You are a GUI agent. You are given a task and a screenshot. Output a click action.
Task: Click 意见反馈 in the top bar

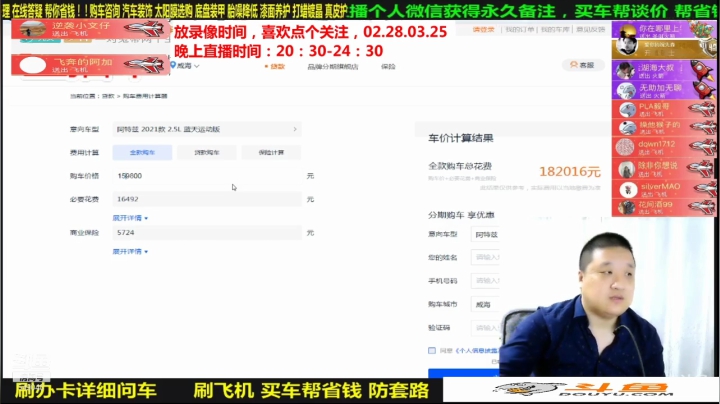591,29
